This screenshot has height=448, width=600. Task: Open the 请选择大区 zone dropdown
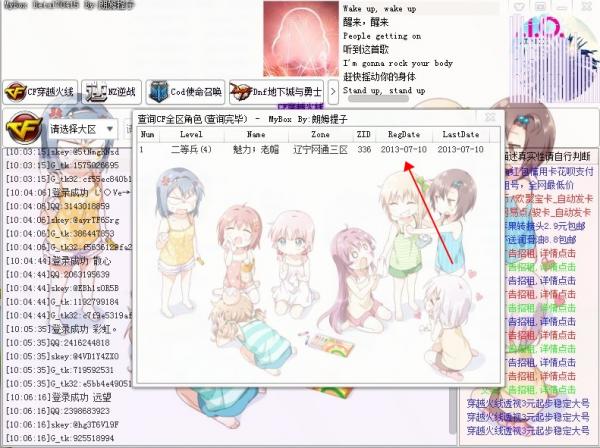82,129
